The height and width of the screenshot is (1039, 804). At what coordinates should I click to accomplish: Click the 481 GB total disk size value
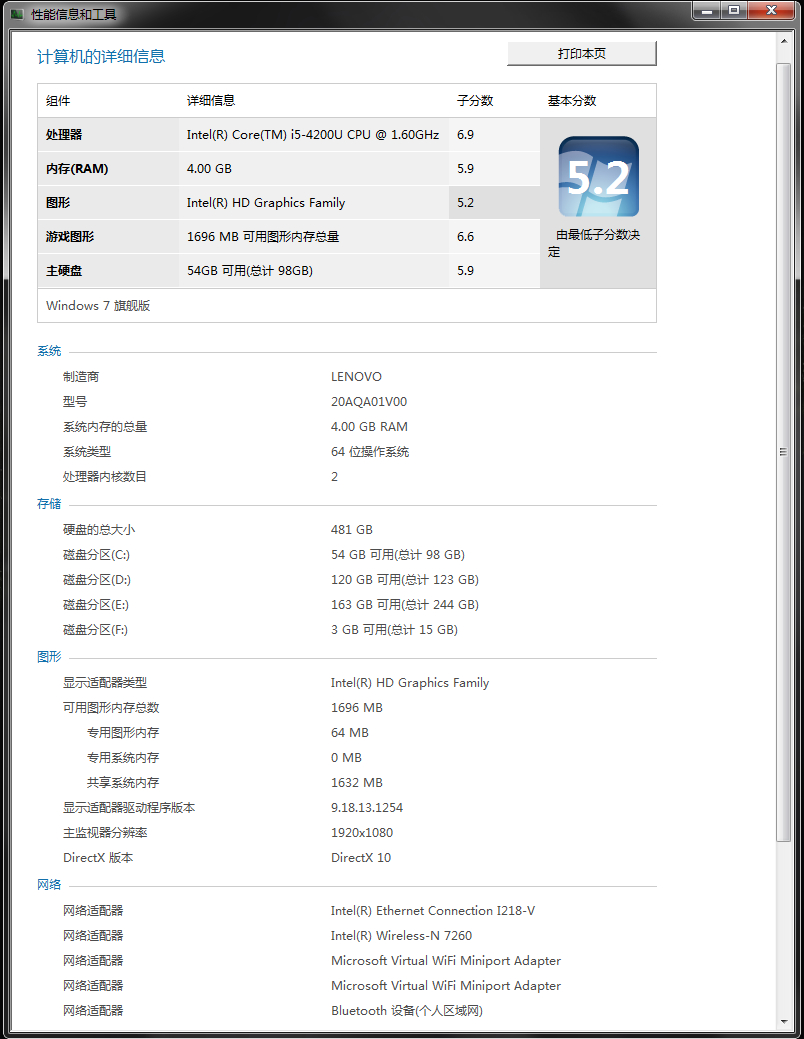[x=352, y=529]
